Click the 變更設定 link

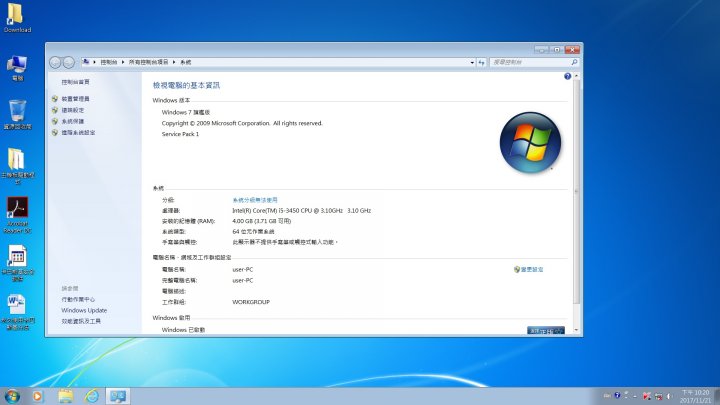[532, 270]
